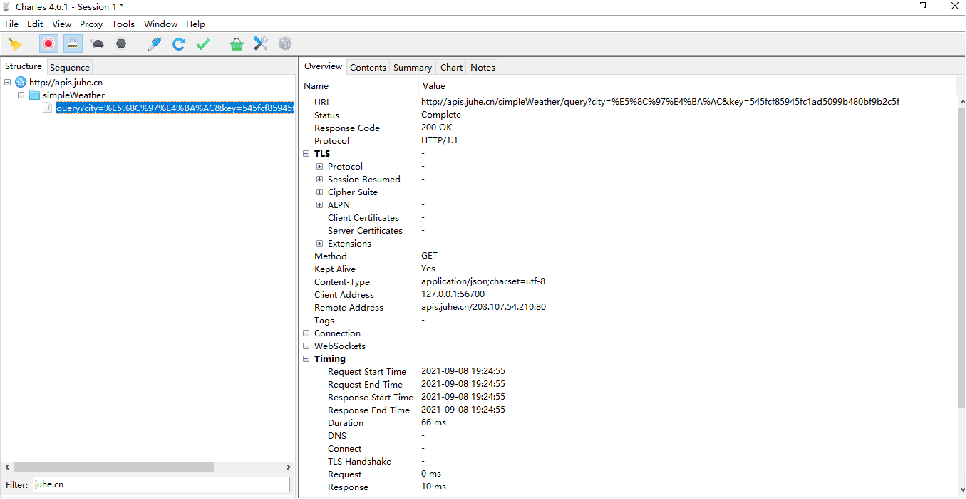Open the File menu

point(12,24)
